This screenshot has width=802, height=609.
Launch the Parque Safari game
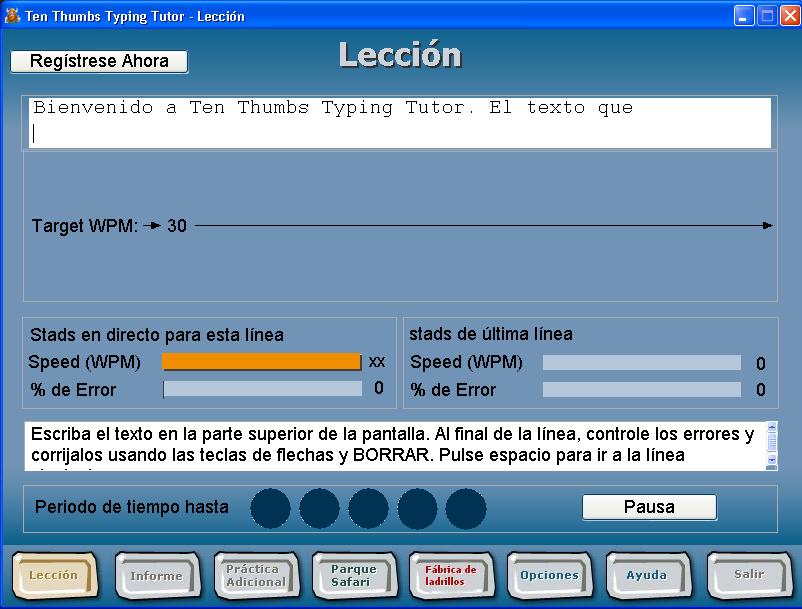[x=354, y=575]
